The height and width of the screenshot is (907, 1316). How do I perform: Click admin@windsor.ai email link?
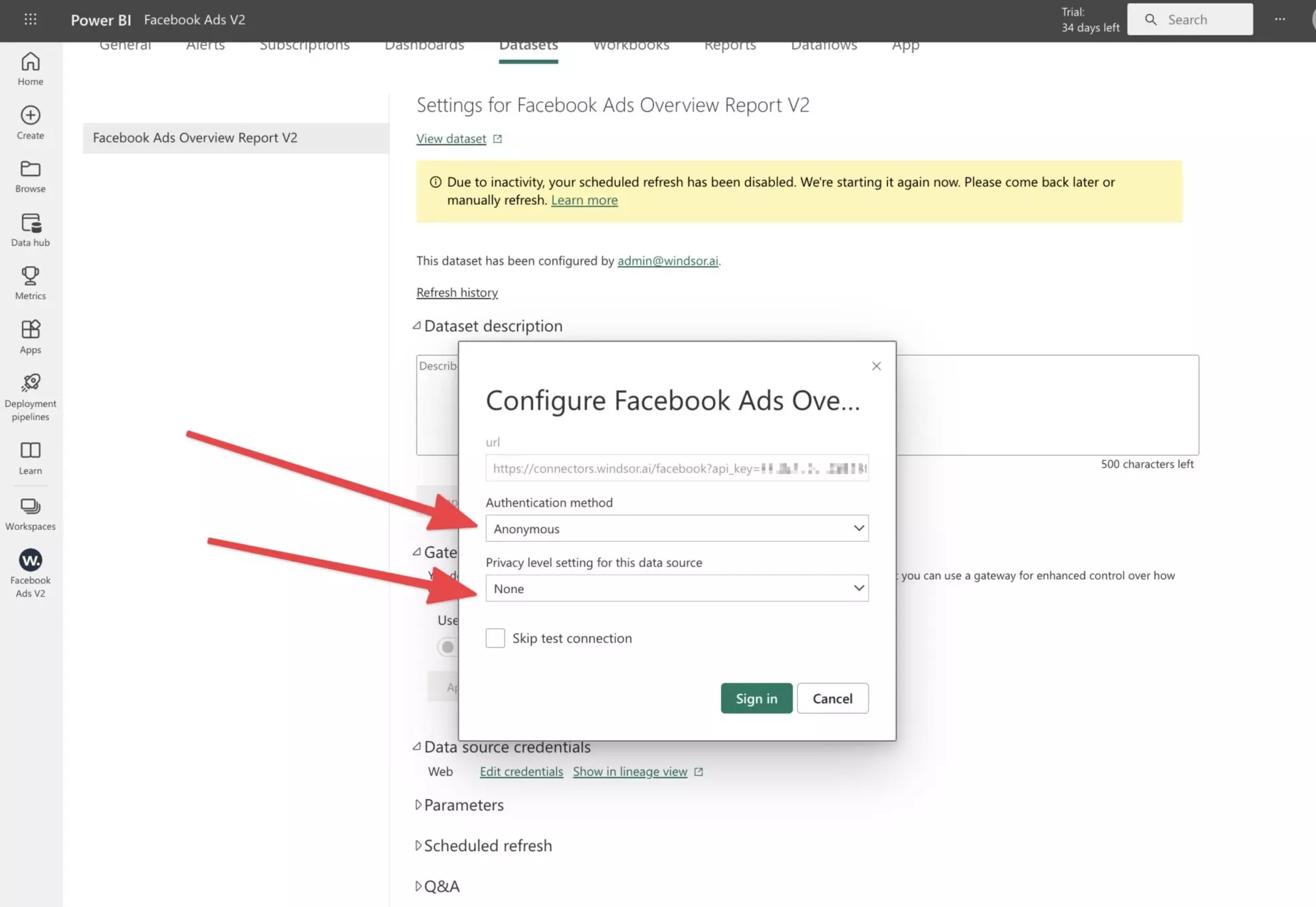667,261
